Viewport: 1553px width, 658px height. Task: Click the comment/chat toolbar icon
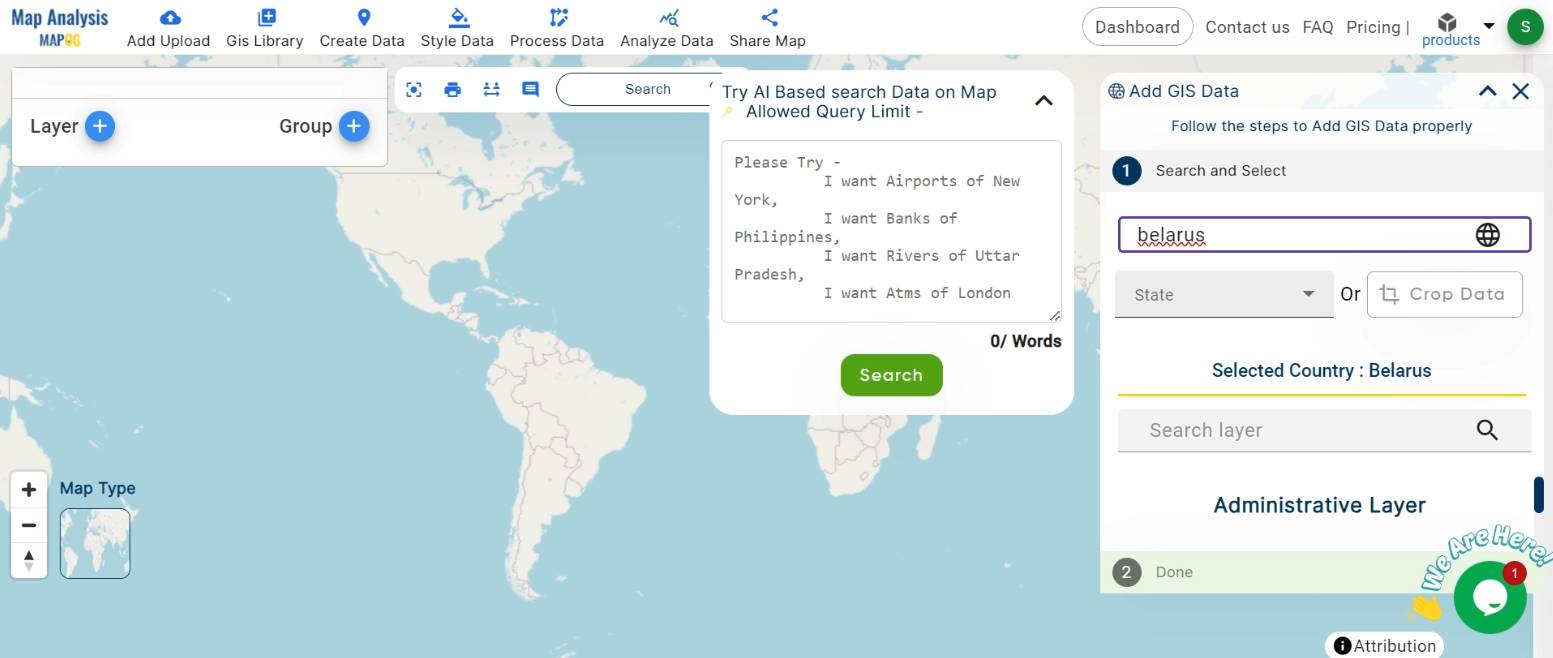tap(530, 89)
